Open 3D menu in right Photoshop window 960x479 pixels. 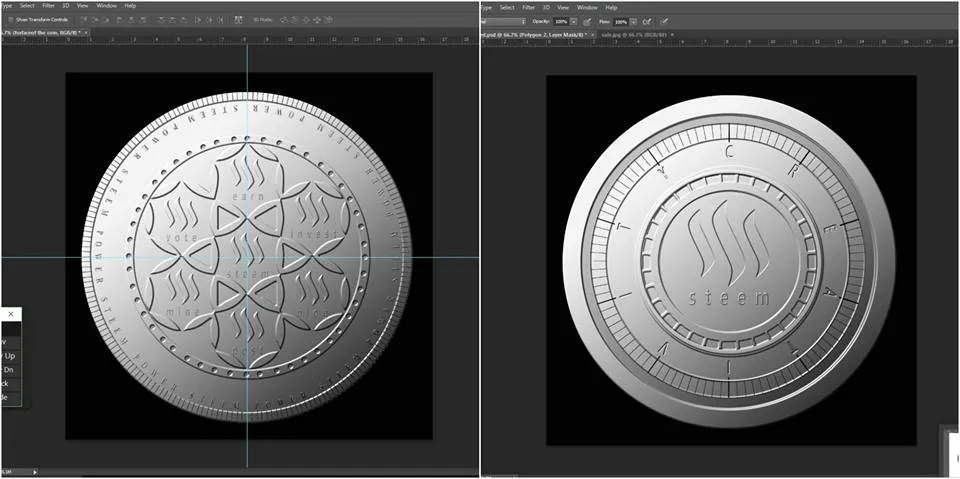click(x=546, y=7)
